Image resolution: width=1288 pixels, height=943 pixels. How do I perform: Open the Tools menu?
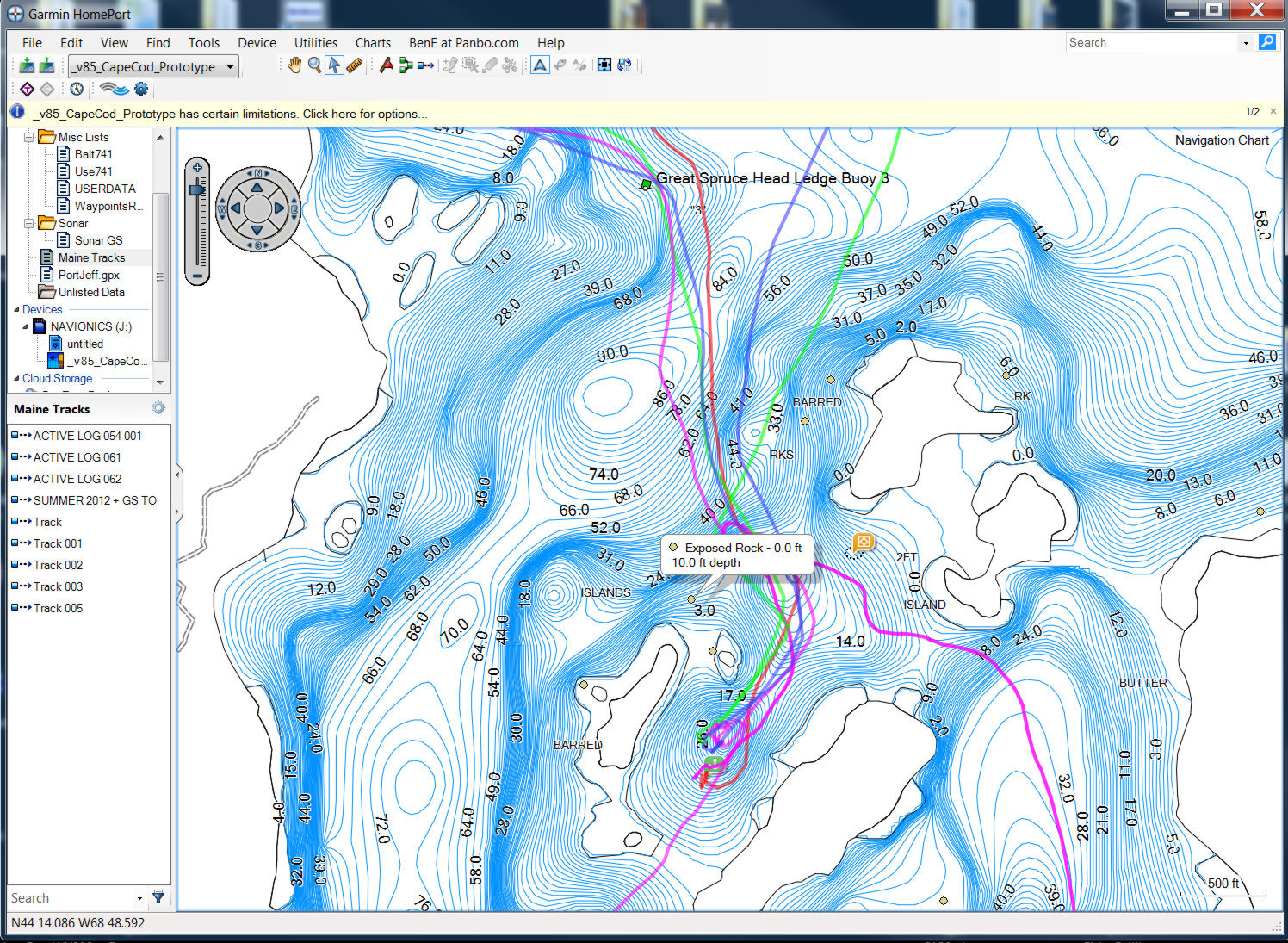(204, 42)
